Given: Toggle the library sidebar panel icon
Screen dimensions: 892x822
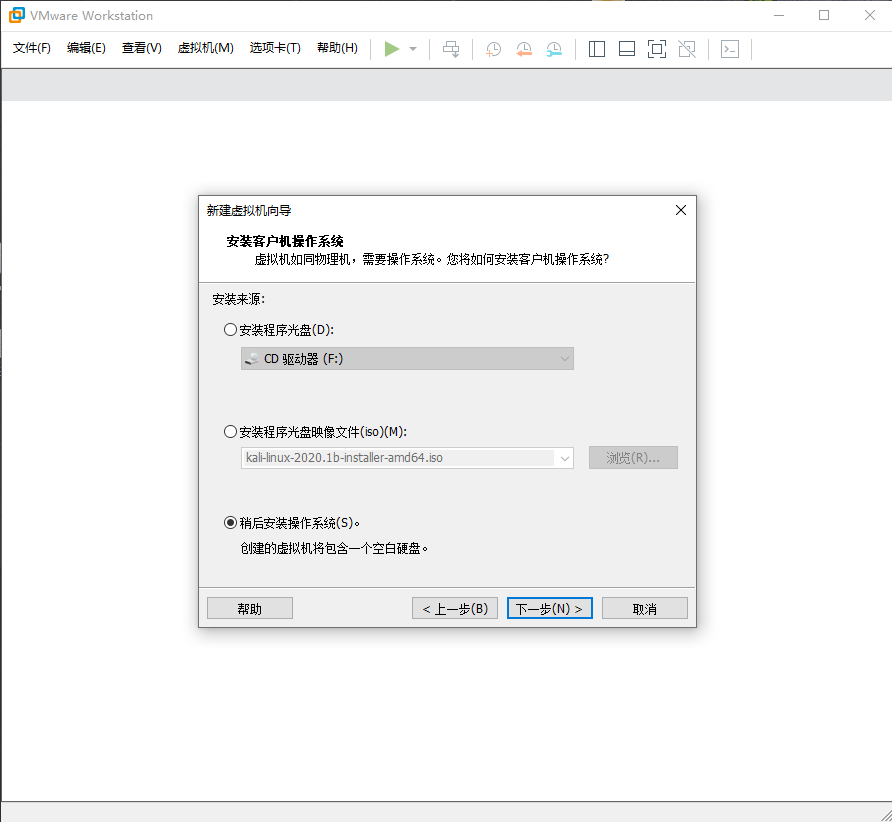Looking at the screenshot, I should pos(597,49).
